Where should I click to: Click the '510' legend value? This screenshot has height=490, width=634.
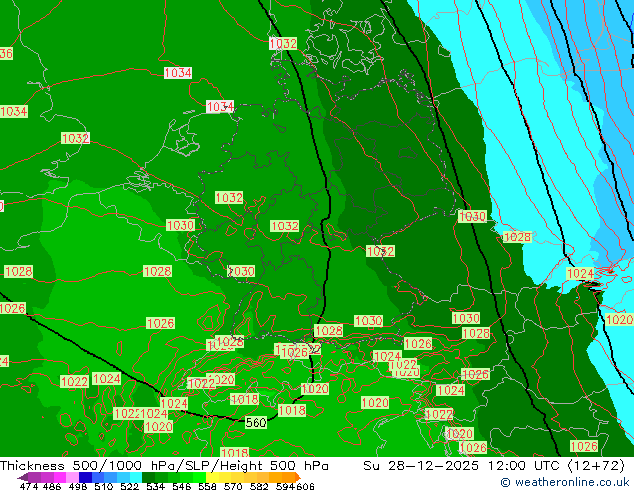coord(104,486)
